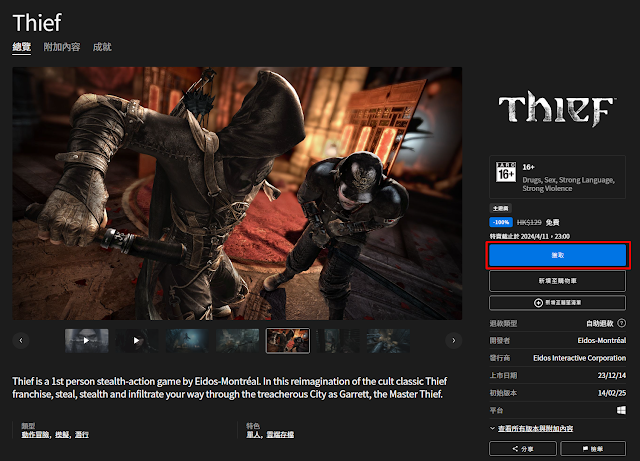Screen dimensions: 640x461
Task: Play first trailer video thumbnail
Action: point(87,341)
